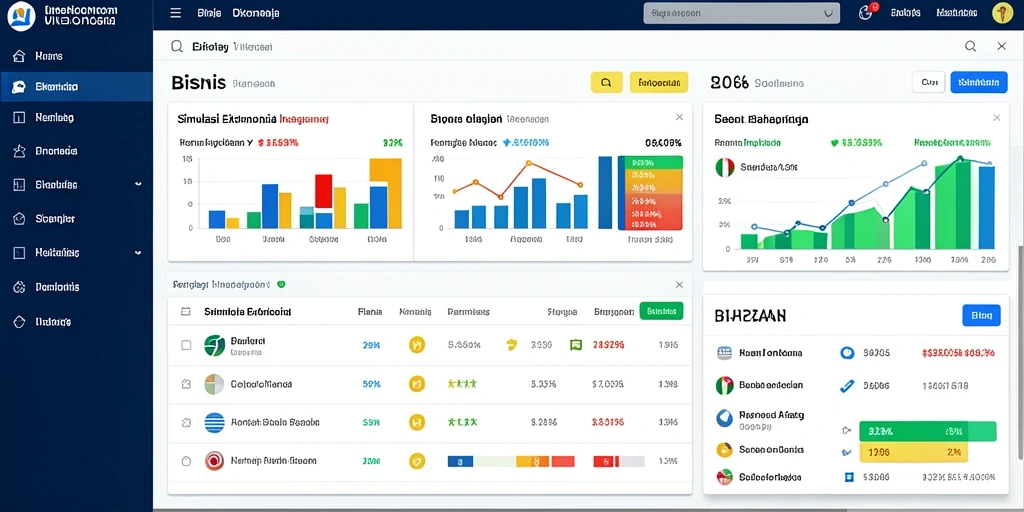Click the blue pencil icon in the BIHSZAAN list
Screen dimensions: 1024x512
[847, 385]
